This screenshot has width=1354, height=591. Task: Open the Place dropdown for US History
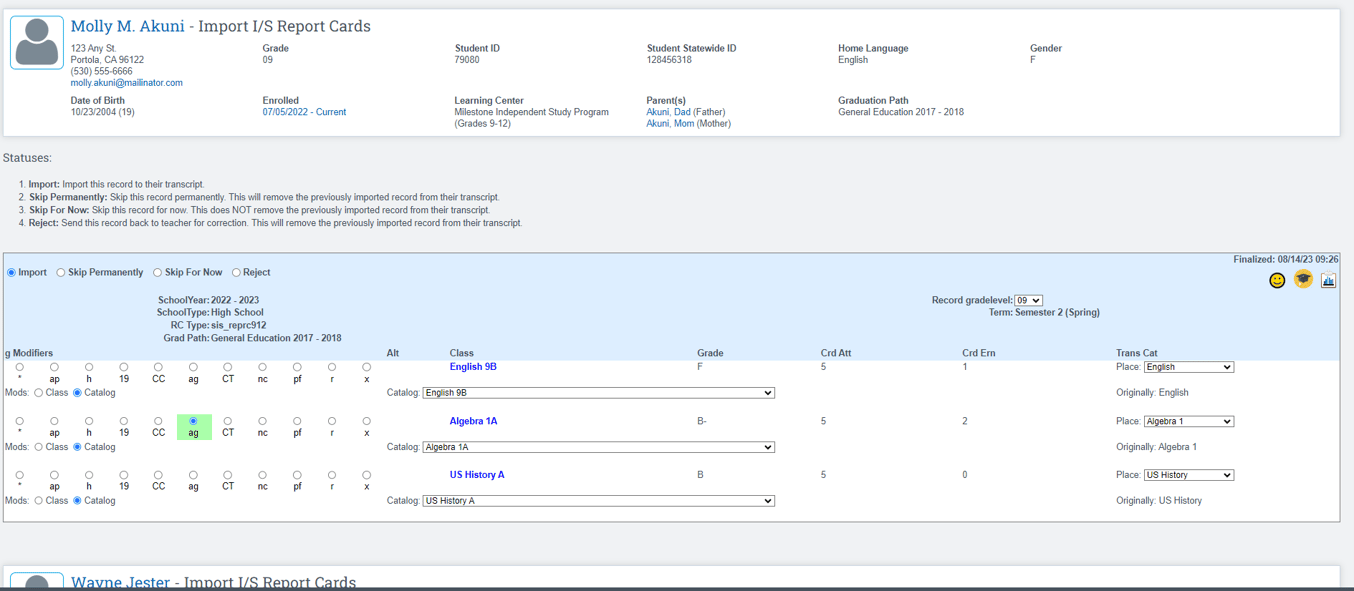[x=1188, y=474]
